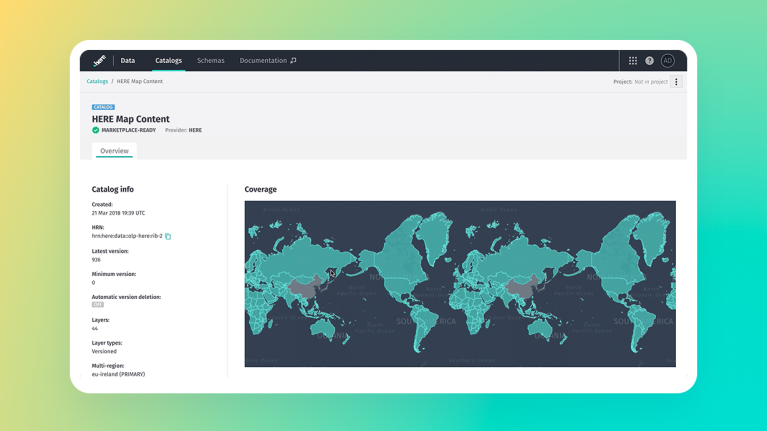Click the Layer types value Versioned

pyautogui.click(x=104, y=351)
